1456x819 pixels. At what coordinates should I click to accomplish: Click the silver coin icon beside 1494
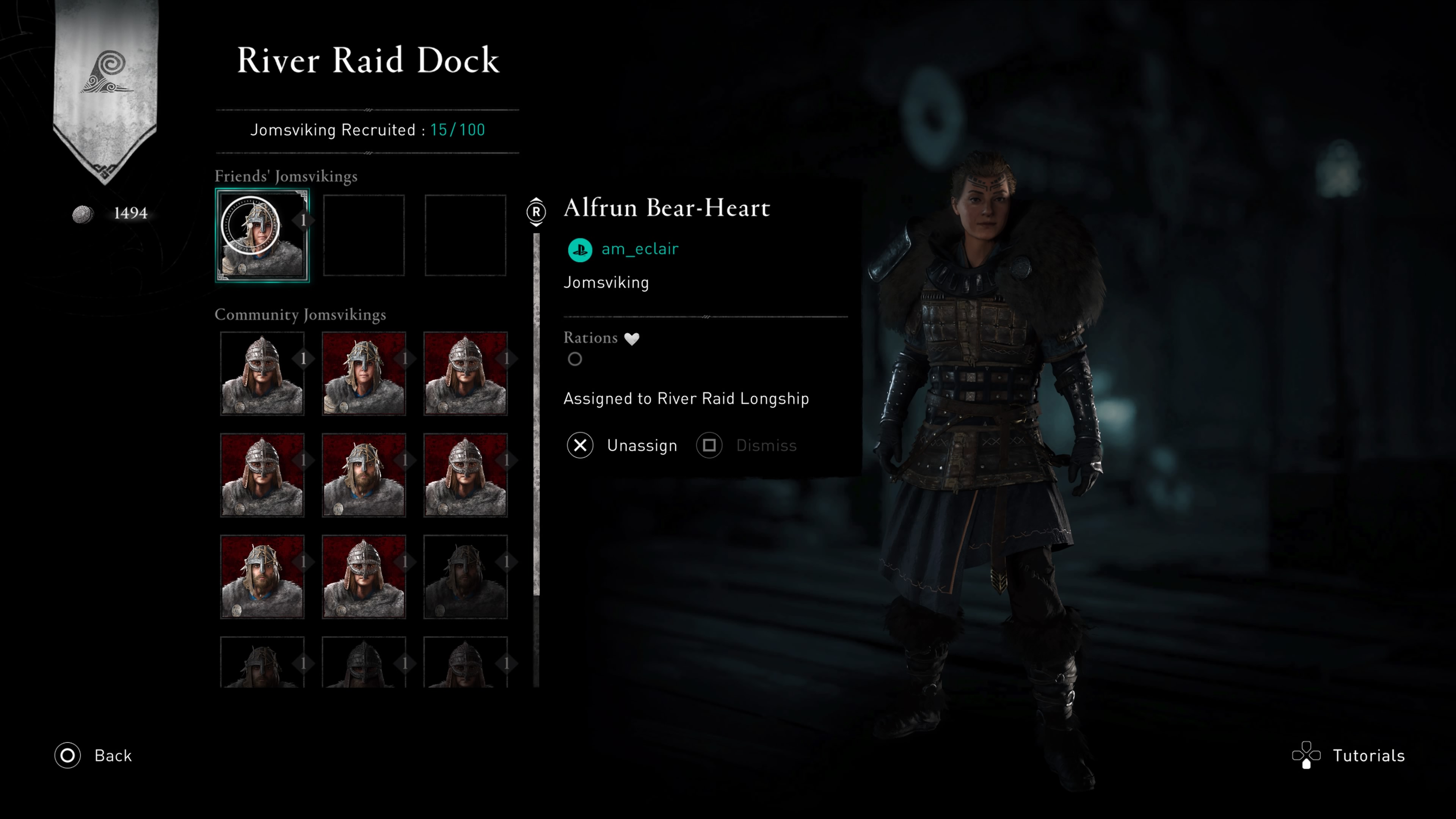(83, 213)
